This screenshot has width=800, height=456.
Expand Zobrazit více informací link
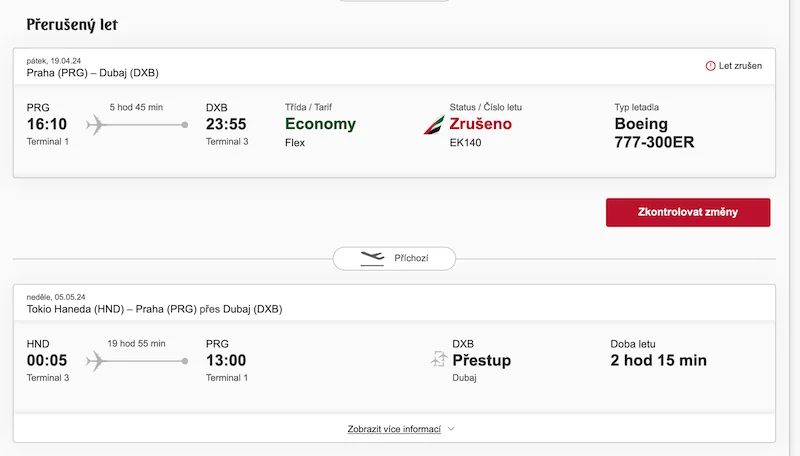(394, 429)
